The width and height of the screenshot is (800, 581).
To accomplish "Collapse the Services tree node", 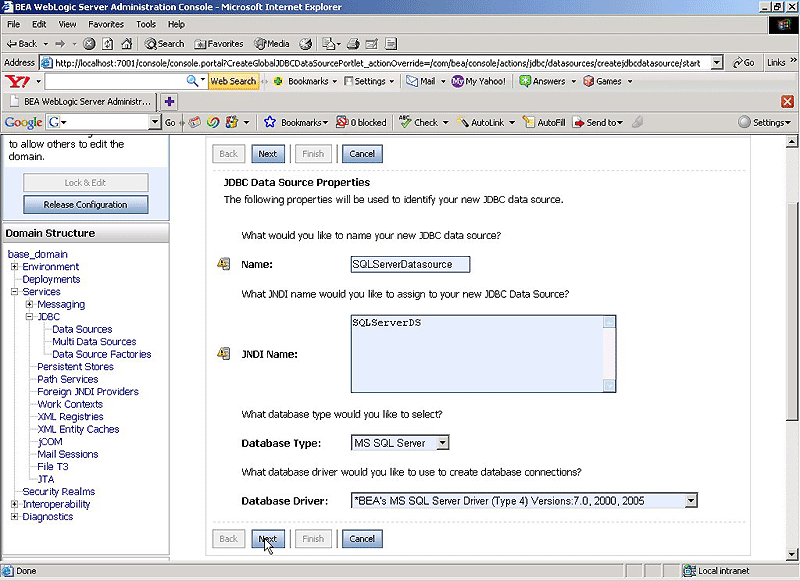I will click(x=15, y=291).
